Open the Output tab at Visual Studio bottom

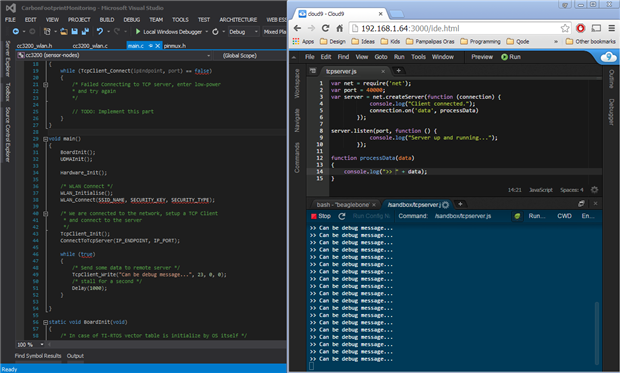tap(75, 356)
